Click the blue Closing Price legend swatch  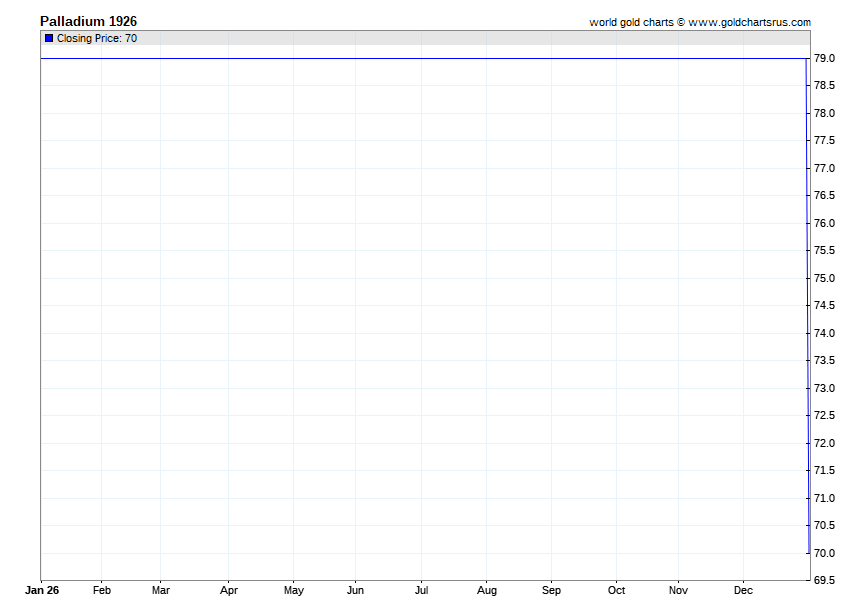pos(49,38)
